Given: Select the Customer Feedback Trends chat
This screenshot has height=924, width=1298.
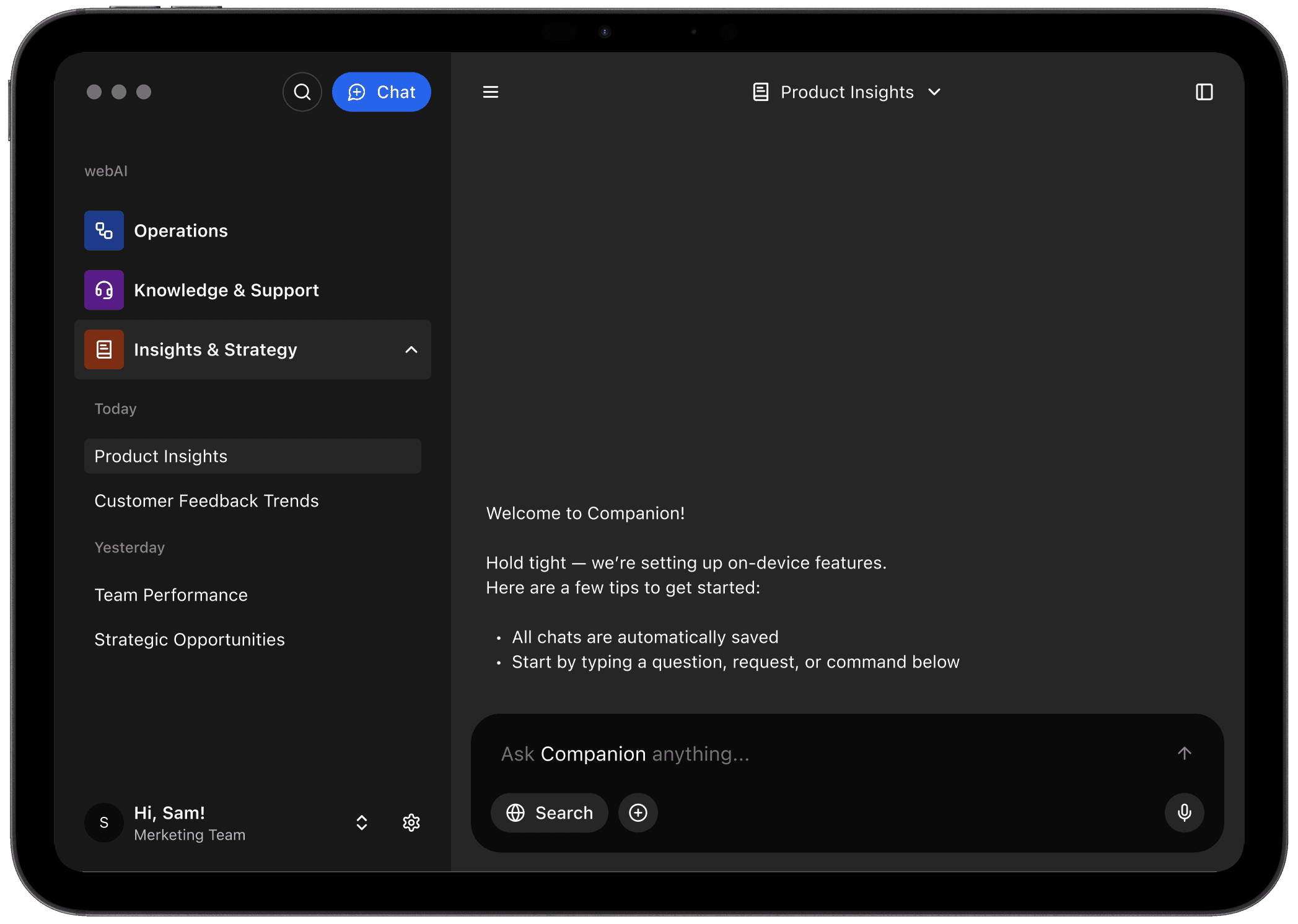Looking at the screenshot, I should 207,500.
